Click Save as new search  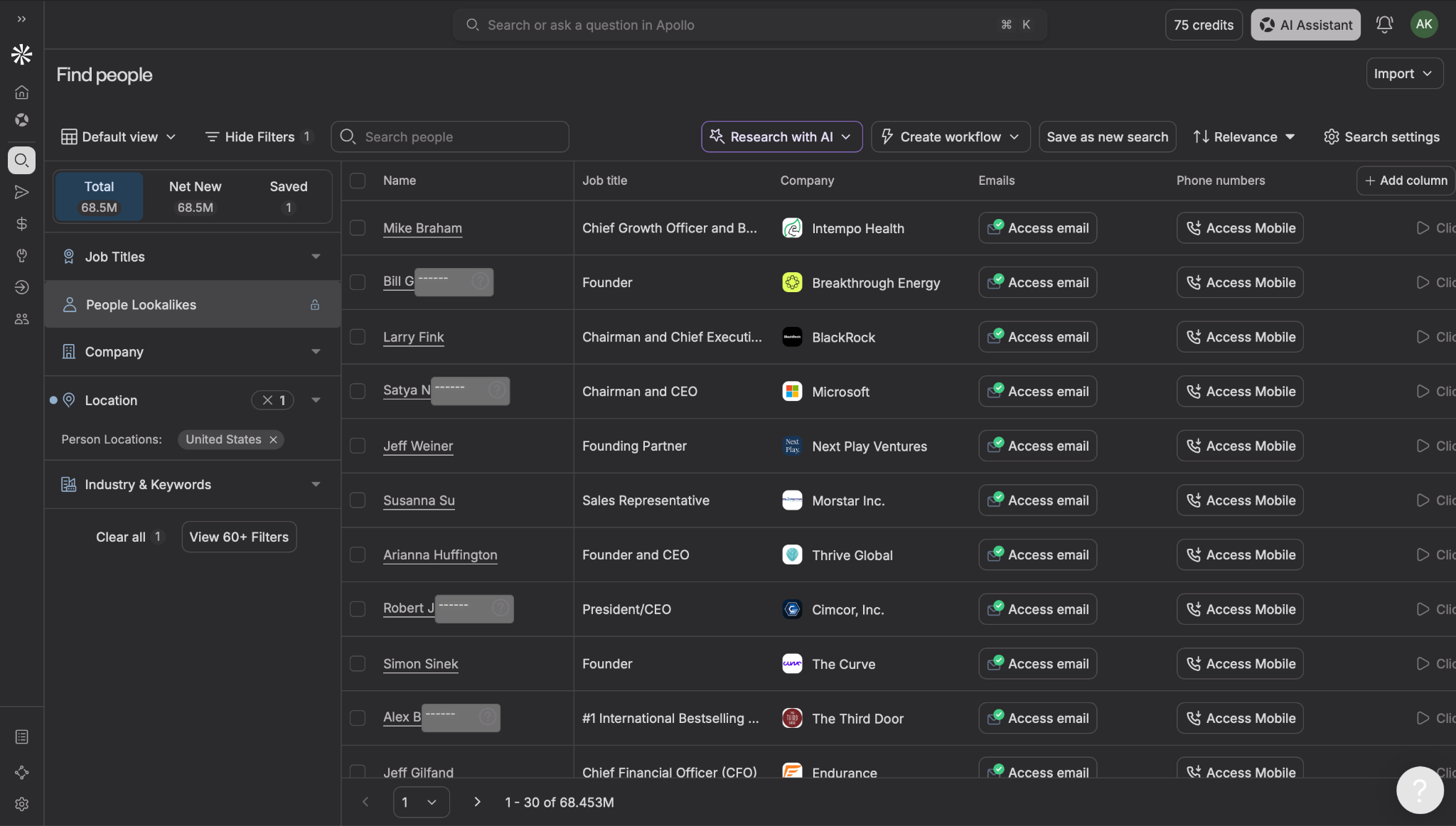coord(1107,136)
